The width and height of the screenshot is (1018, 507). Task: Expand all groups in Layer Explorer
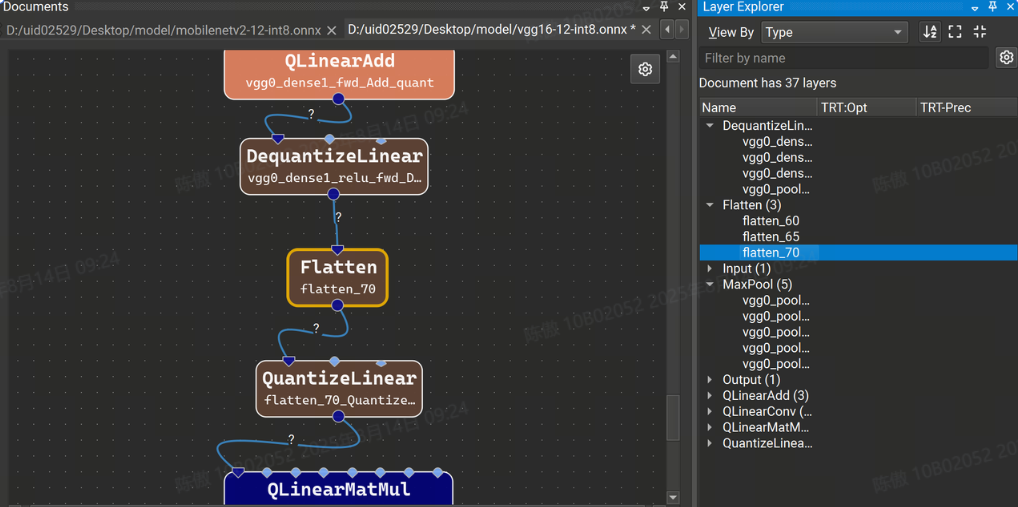(954, 32)
